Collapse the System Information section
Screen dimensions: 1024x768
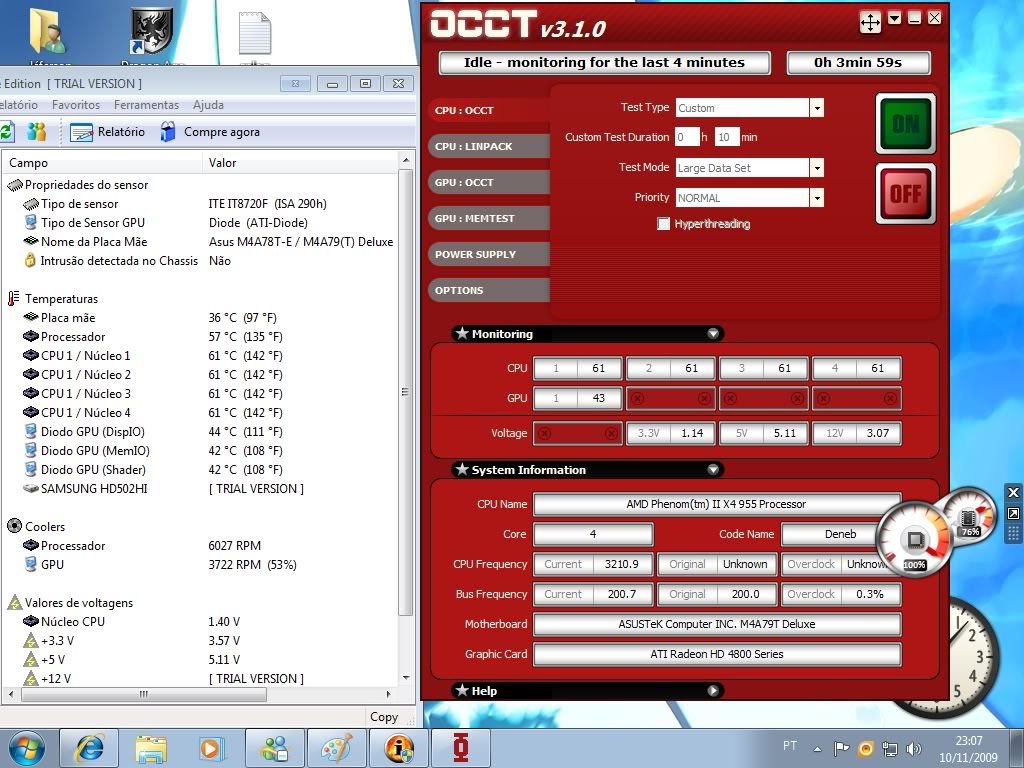tap(713, 470)
